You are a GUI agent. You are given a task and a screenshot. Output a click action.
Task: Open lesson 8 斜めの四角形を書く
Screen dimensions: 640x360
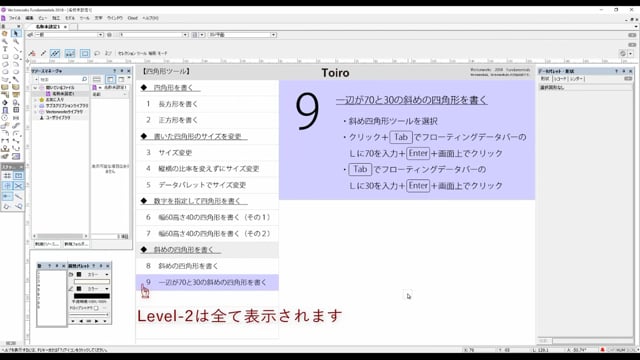point(207,266)
